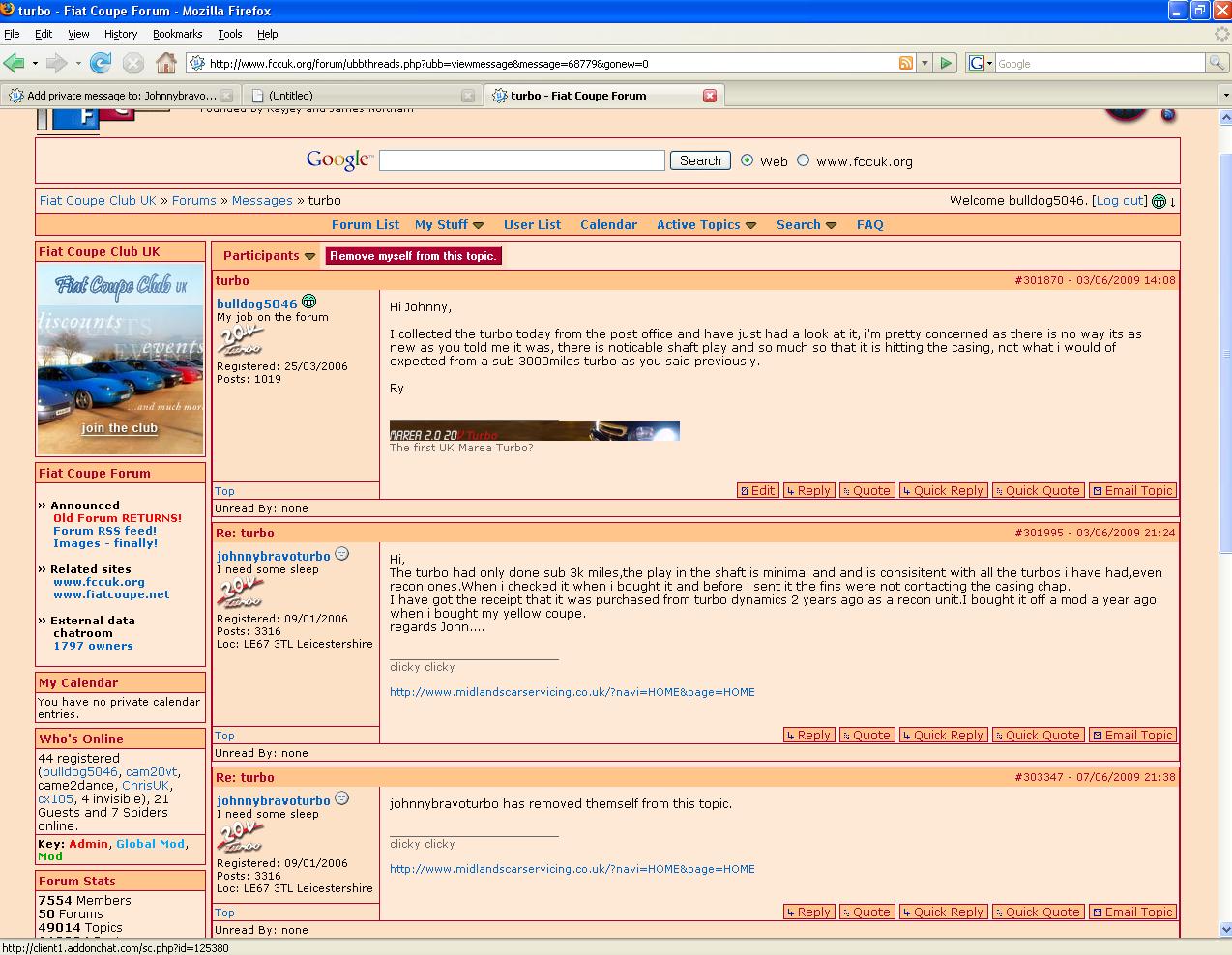Expand the Active Topics menu
The height and width of the screenshot is (955, 1232).
706,224
